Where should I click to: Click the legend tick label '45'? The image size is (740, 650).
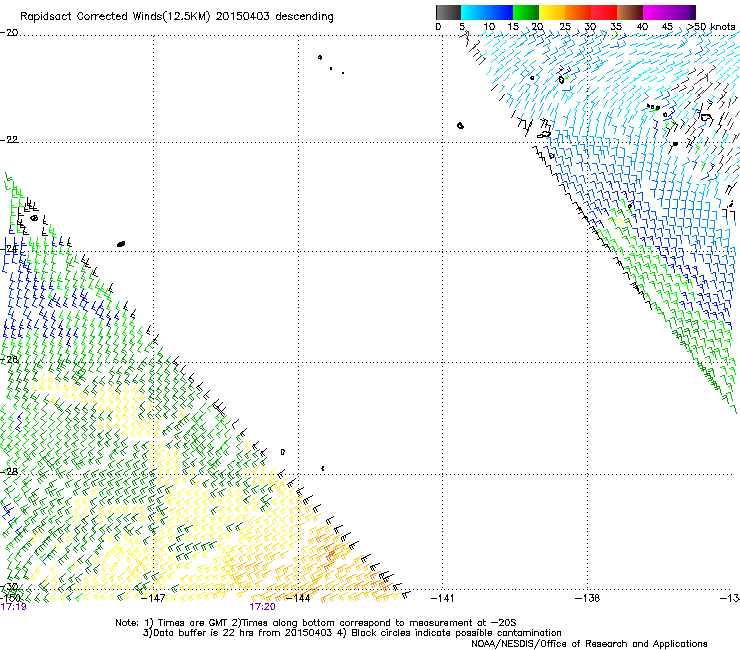point(667,27)
